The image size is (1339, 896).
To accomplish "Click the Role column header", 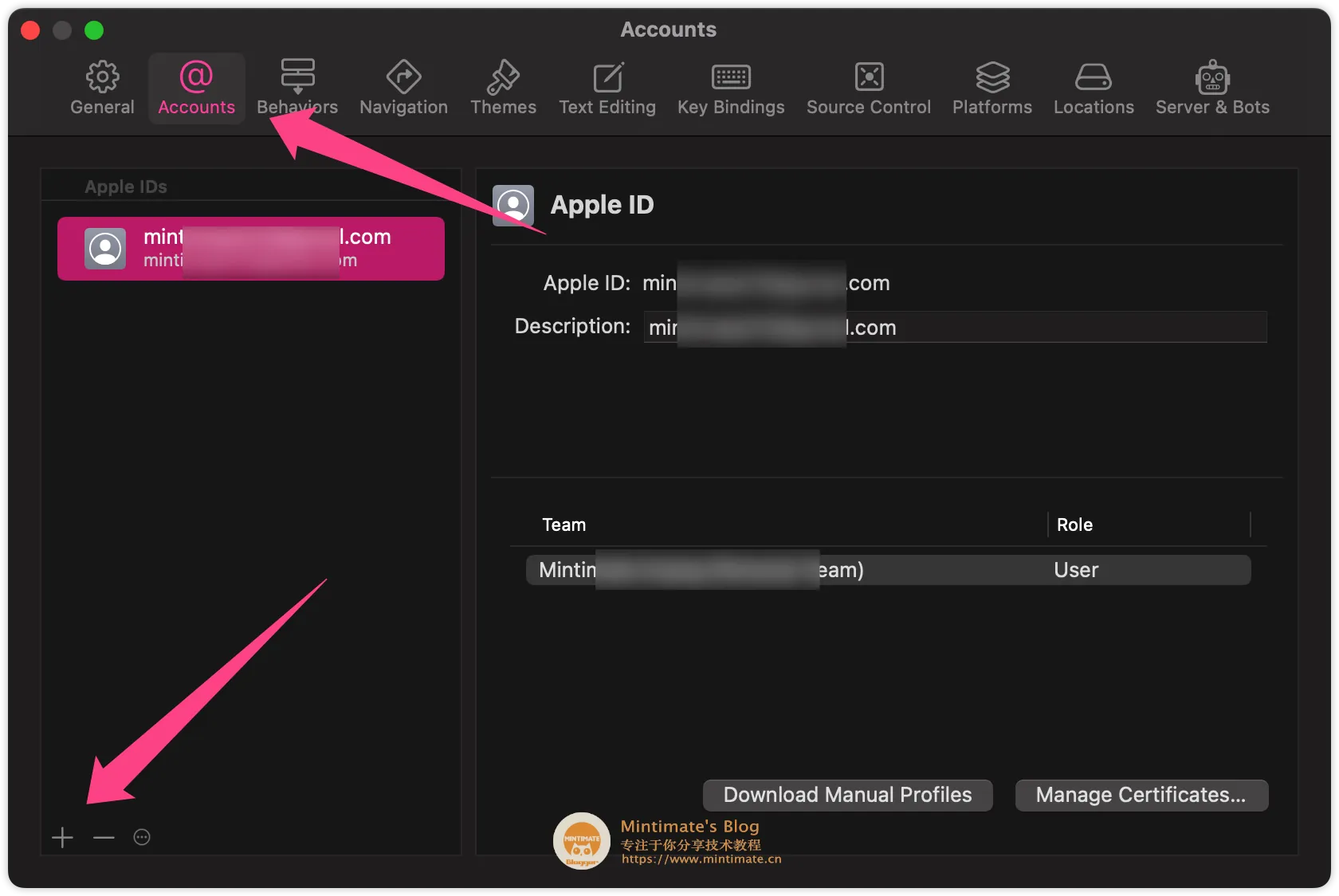I will click(x=1074, y=525).
